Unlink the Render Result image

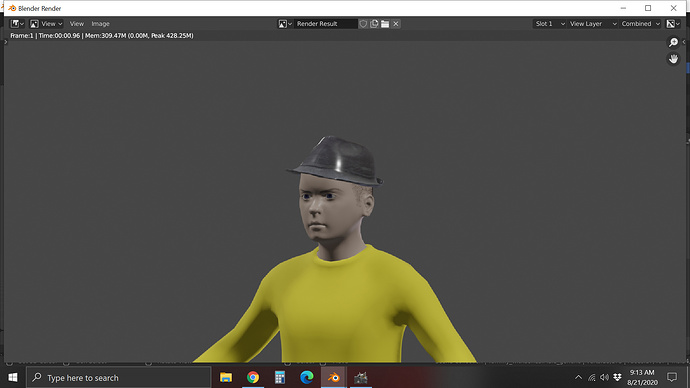tap(396, 24)
